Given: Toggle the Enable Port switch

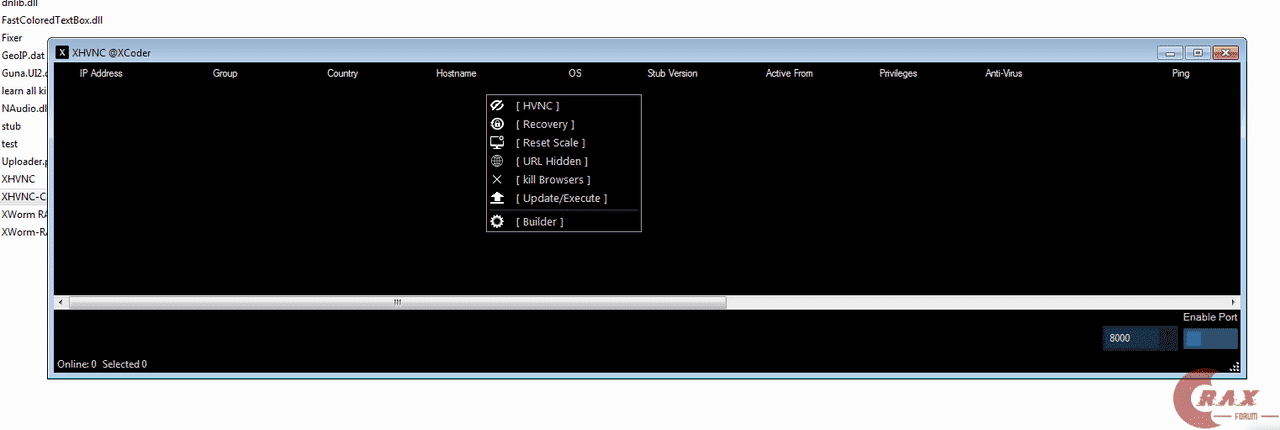Looking at the screenshot, I should pyautogui.click(x=1210, y=338).
